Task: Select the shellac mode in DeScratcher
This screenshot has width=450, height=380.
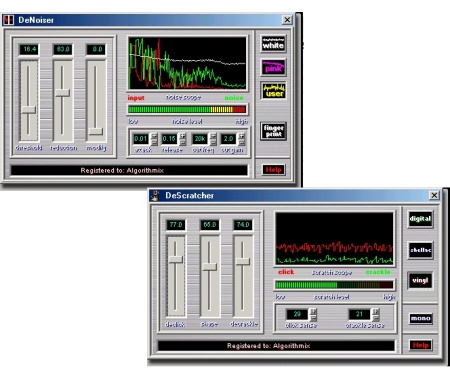Action: pyautogui.click(x=420, y=250)
